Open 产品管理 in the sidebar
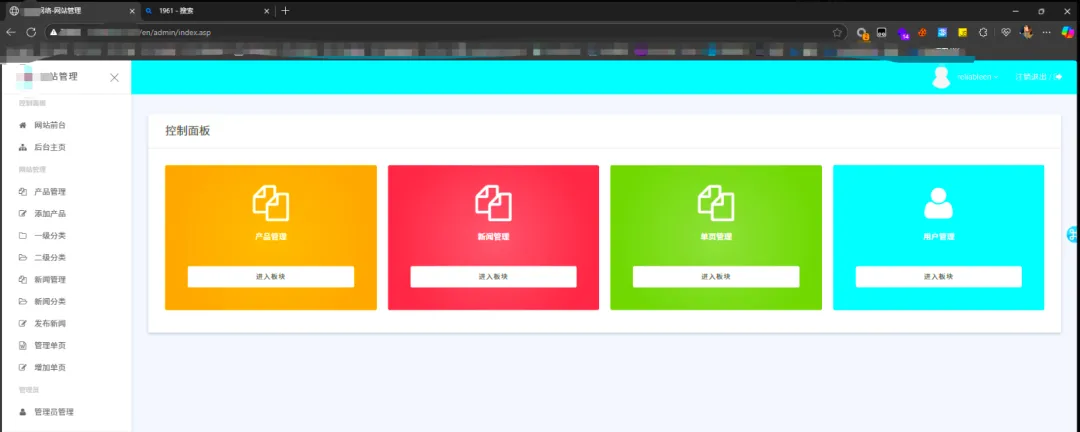Screen dimensions: 1080x432 click(x=50, y=192)
